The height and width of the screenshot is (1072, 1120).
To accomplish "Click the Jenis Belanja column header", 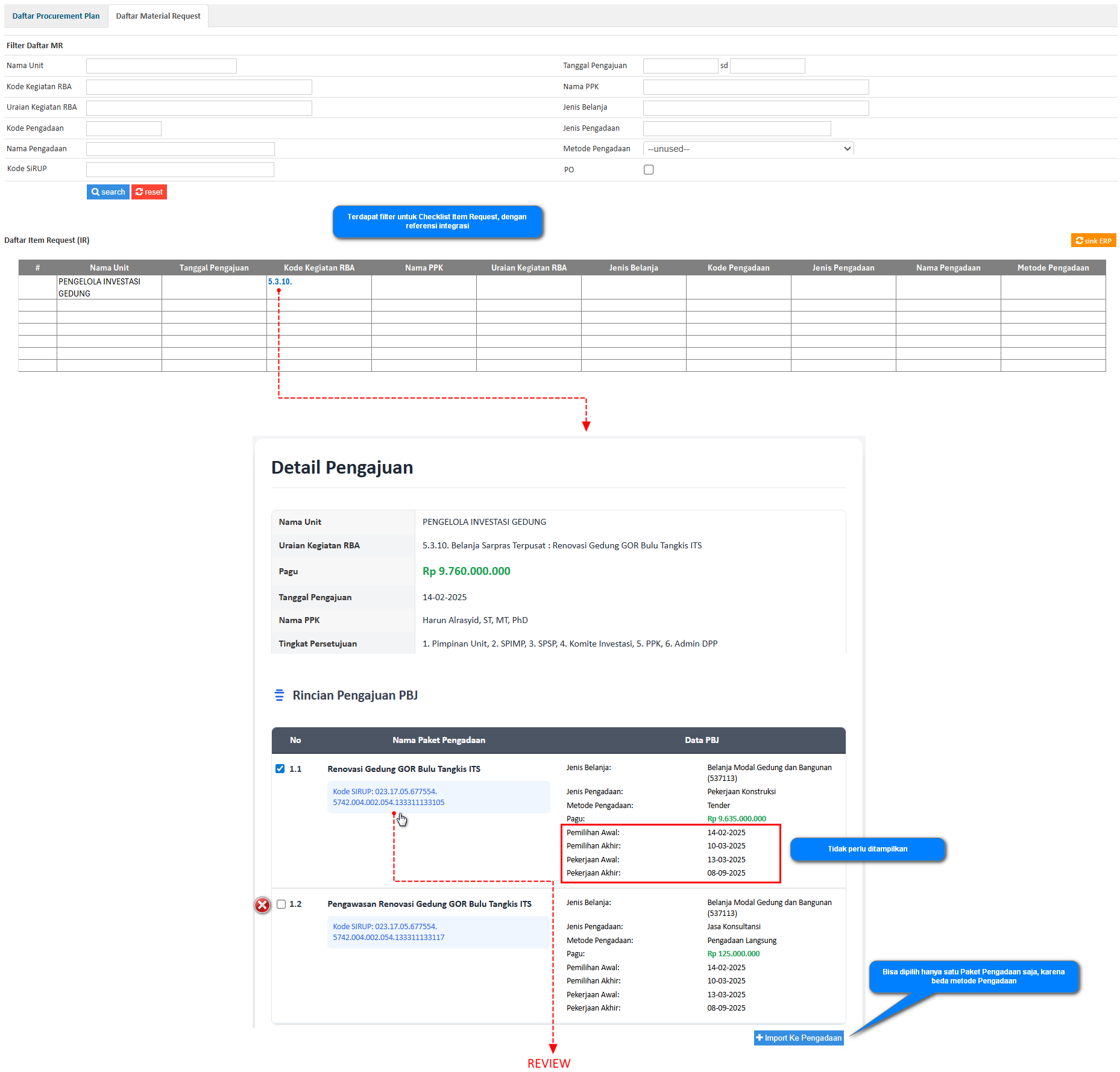I will 633,268.
